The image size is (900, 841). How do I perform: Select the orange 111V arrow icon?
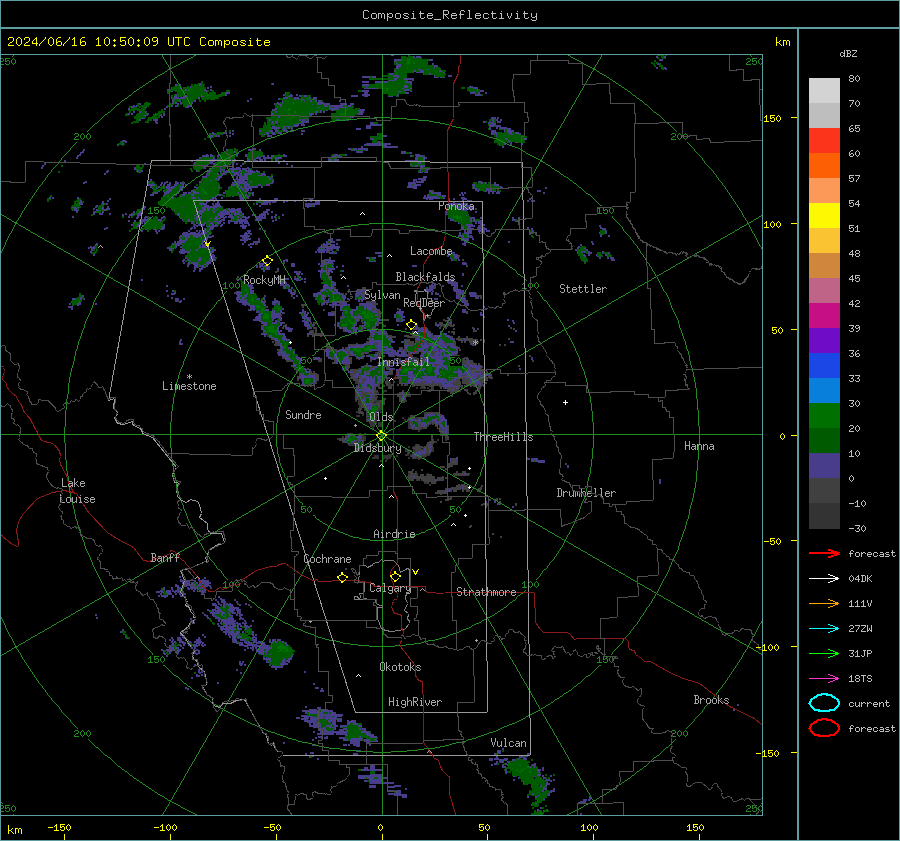pyautogui.click(x=824, y=603)
